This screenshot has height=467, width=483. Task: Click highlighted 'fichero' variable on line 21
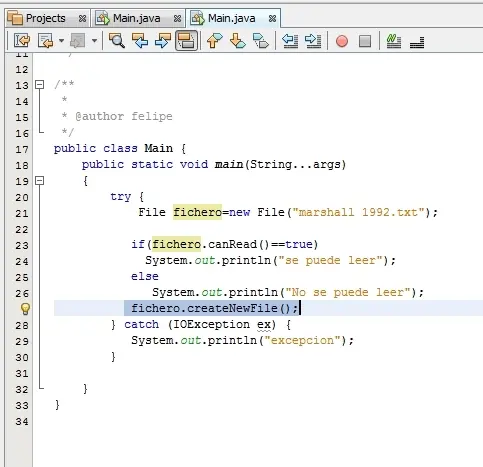197,212
